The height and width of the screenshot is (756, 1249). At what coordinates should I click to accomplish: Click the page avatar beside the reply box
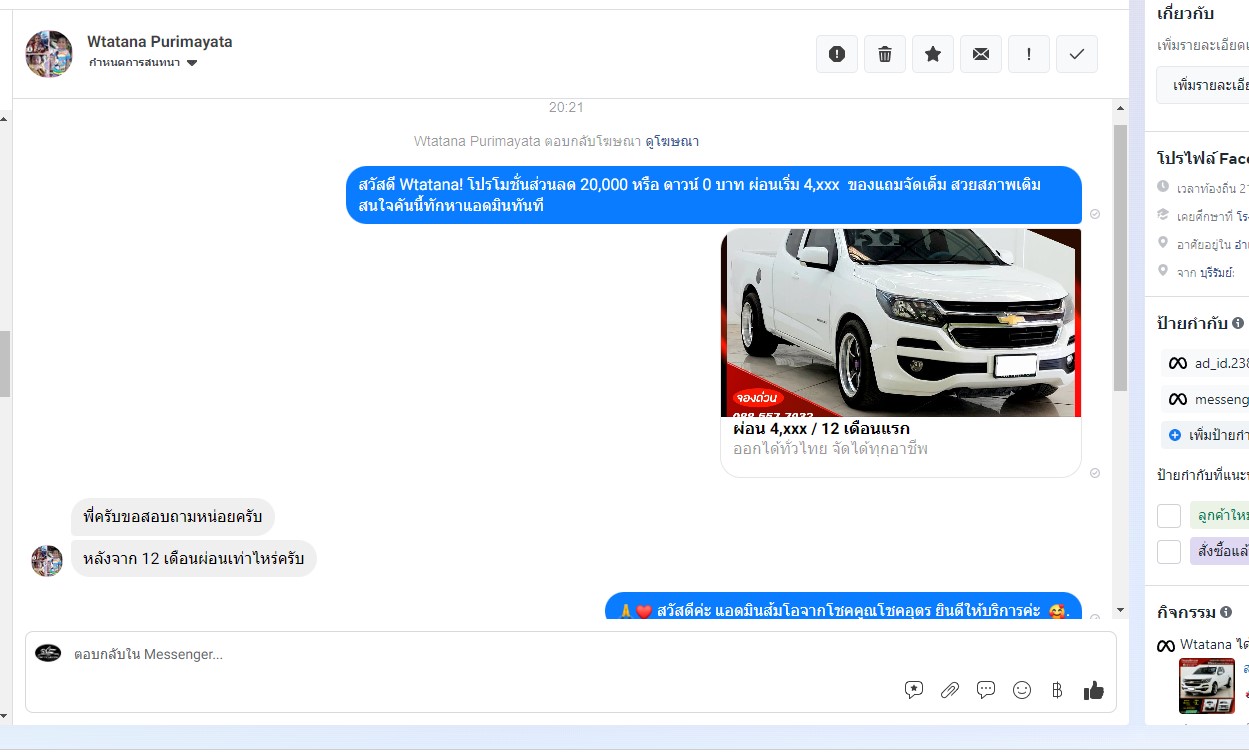[48, 653]
